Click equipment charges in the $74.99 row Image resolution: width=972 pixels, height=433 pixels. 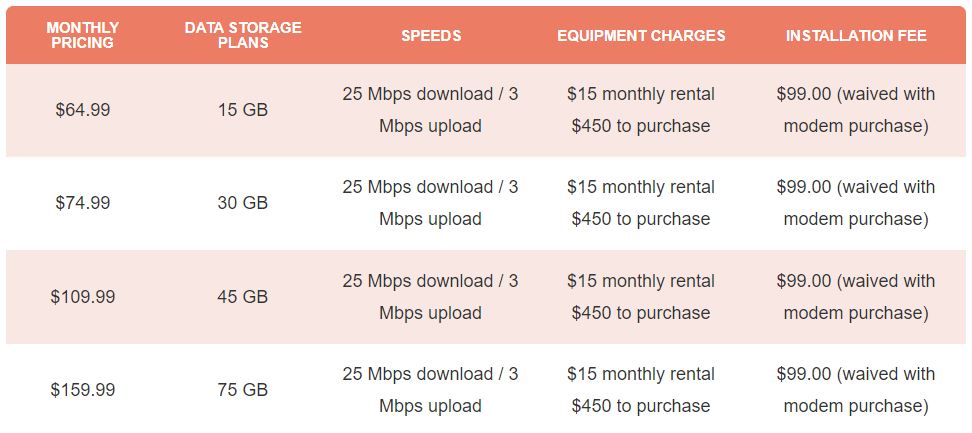pyautogui.click(x=641, y=203)
